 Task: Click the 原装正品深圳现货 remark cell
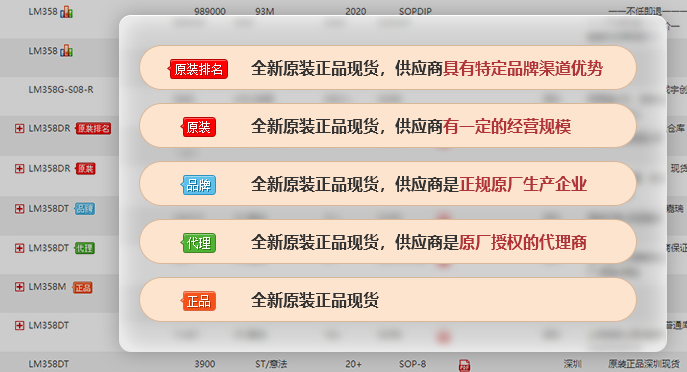pos(644,364)
